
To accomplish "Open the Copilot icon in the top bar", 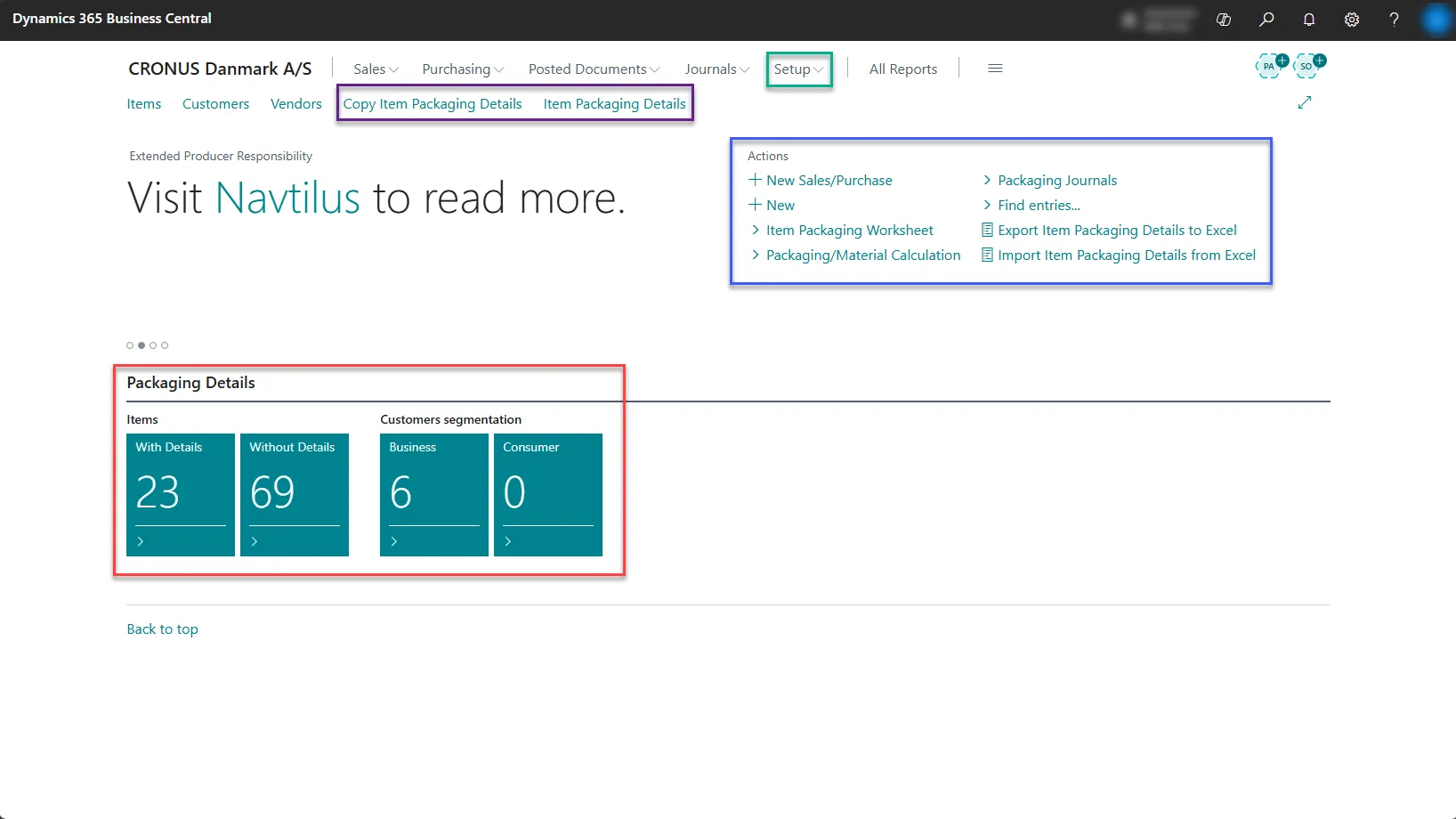I will [1224, 20].
